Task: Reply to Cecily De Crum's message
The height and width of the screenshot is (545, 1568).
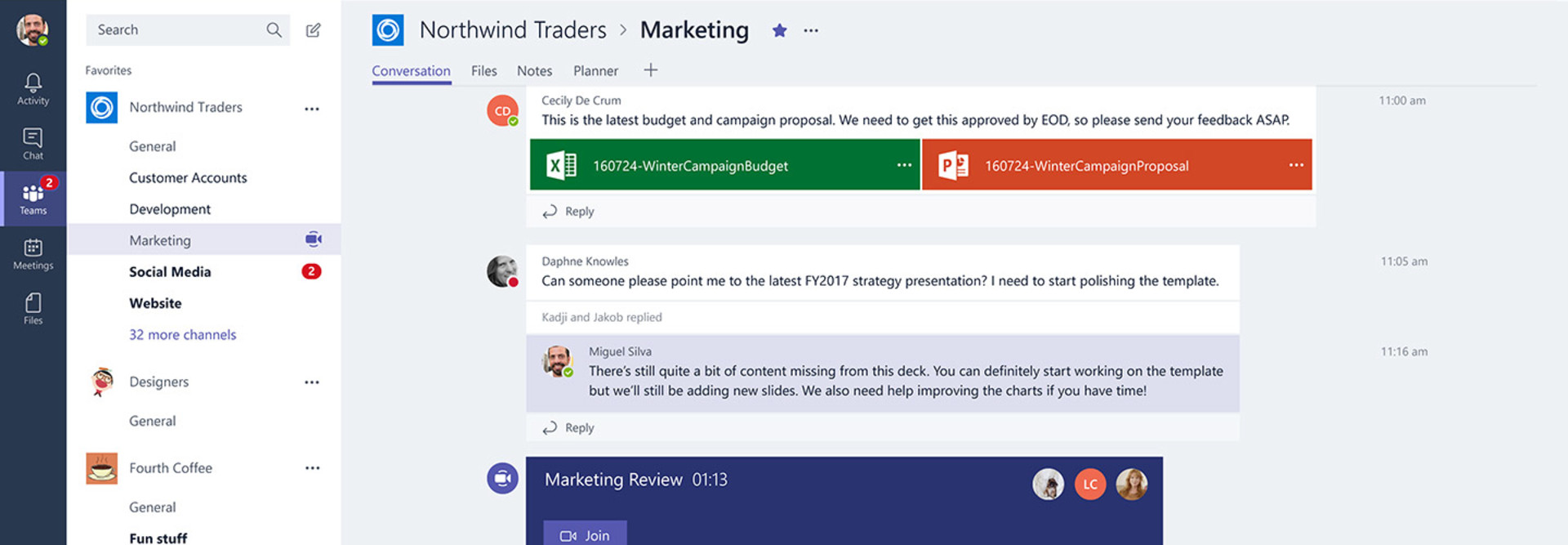Action: coord(569,212)
